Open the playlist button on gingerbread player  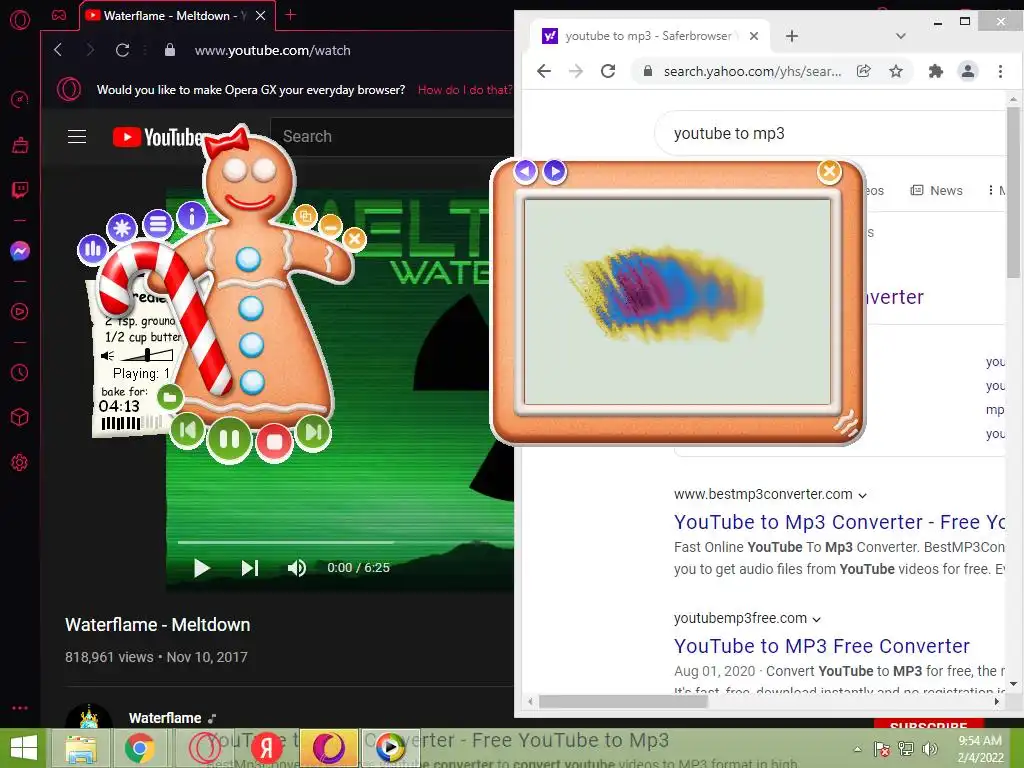point(157,224)
